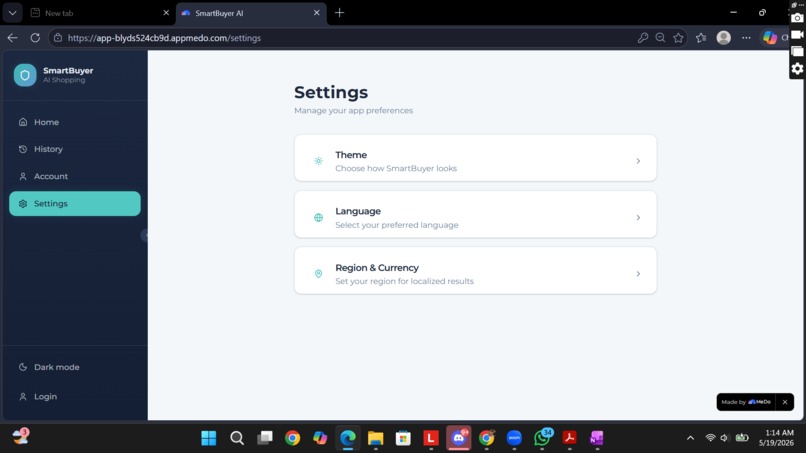The image size is (806, 453).
Task: Go back with the browser back arrow
Action: click(x=12, y=38)
